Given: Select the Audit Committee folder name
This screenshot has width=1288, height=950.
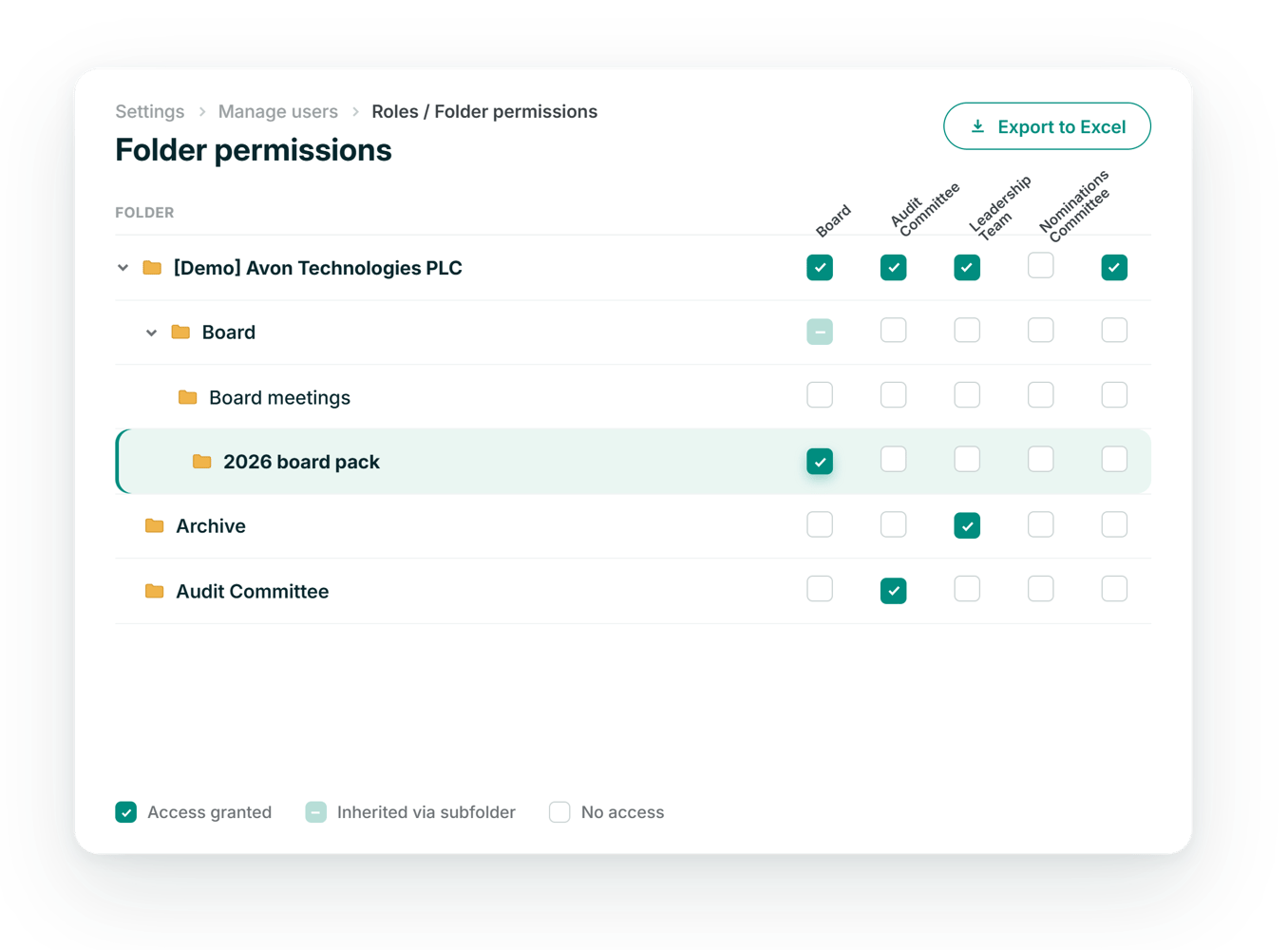Looking at the screenshot, I should click(253, 591).
